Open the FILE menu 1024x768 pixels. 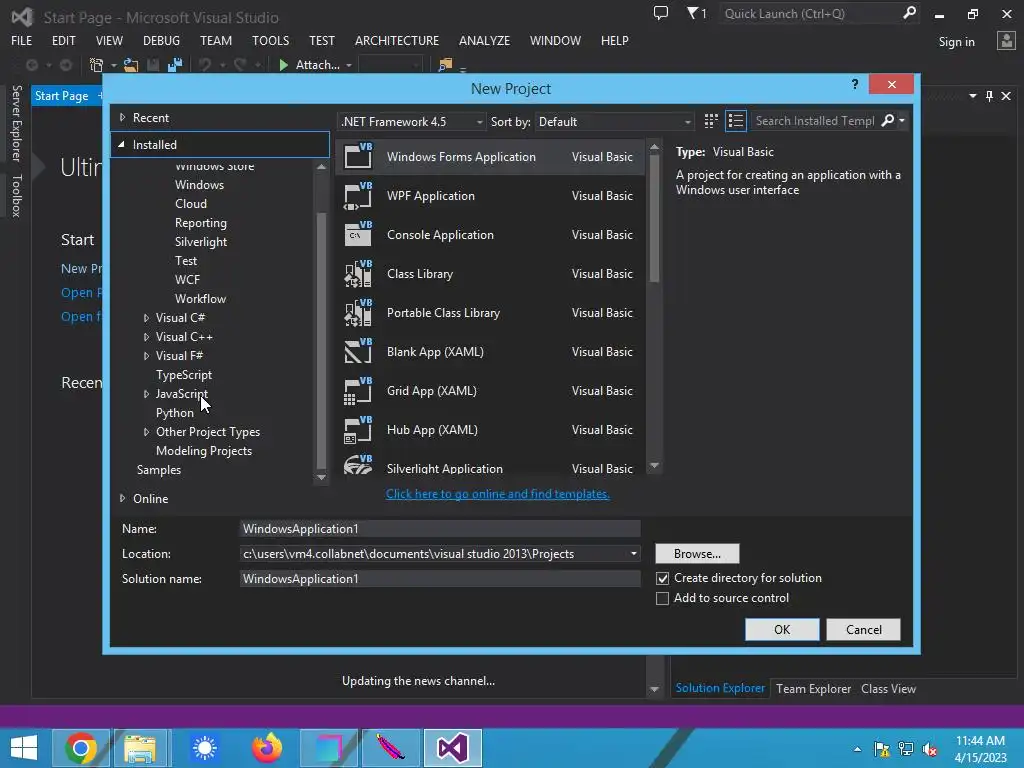pos(22,40)
